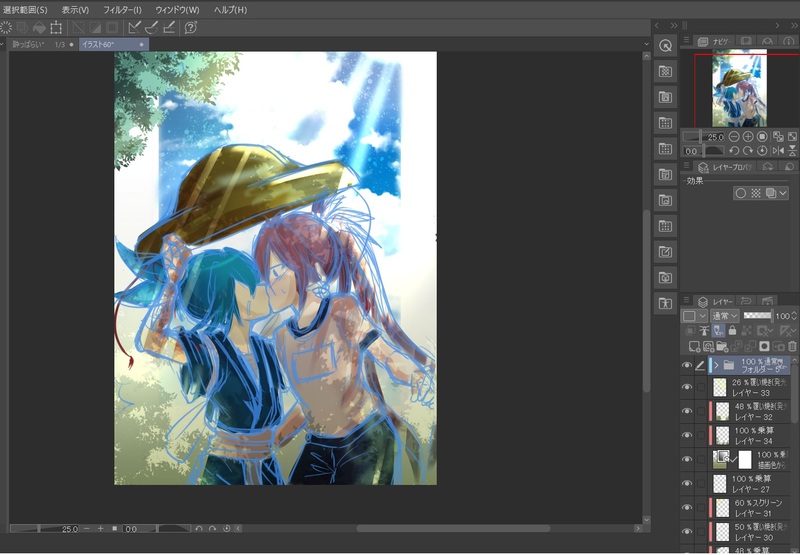
Task: Click the navigator zoom in icon
Action: [748, 137]
